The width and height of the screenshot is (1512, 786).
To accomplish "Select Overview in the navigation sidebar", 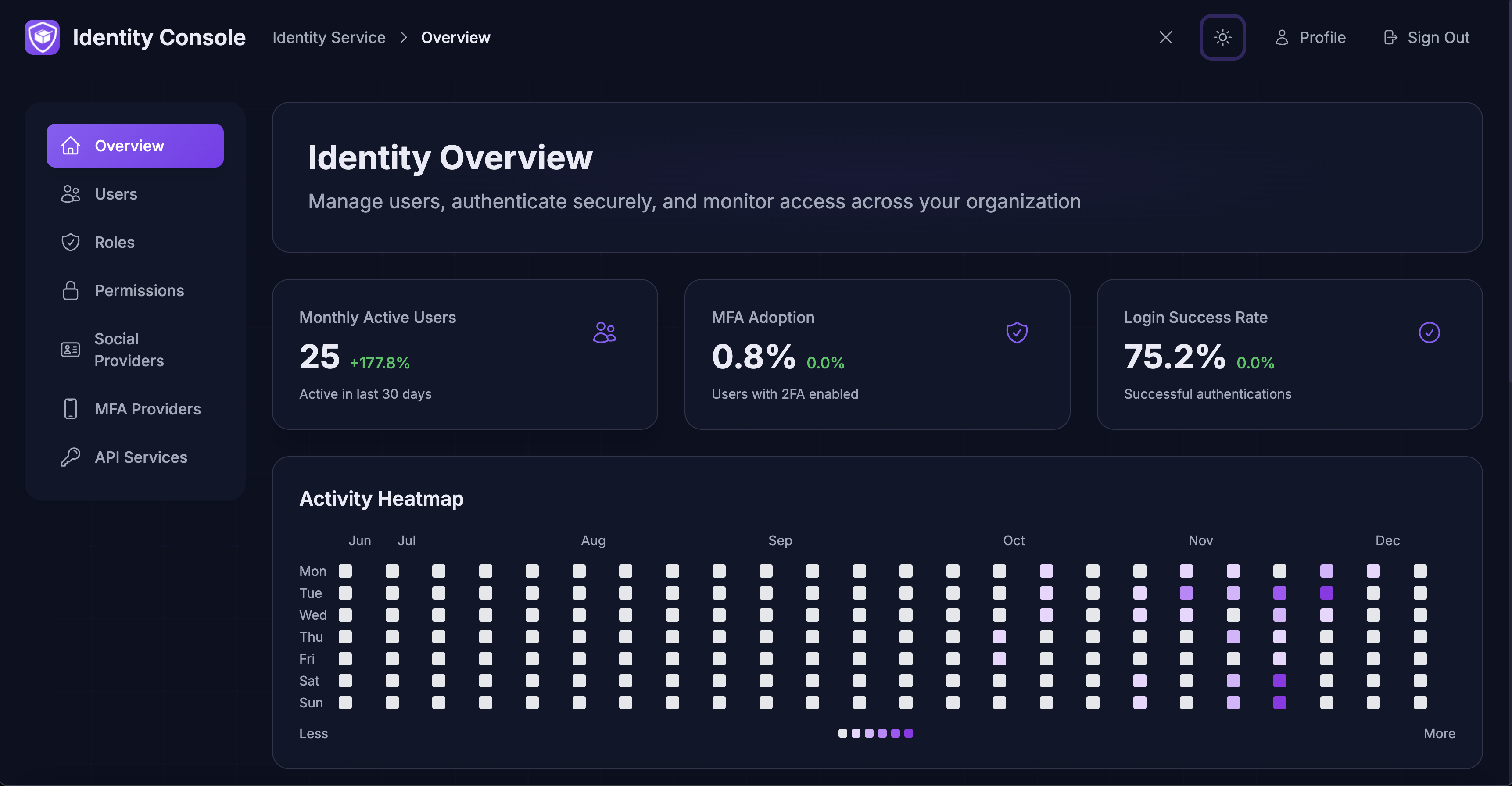I will pyautogui.click(x=130, y=146).
